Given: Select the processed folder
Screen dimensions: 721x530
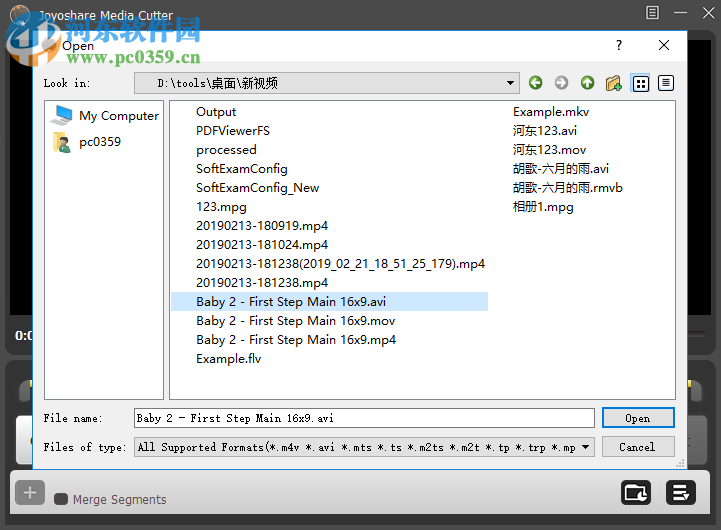Looking at the screenshot, I should tap(226, 150).
